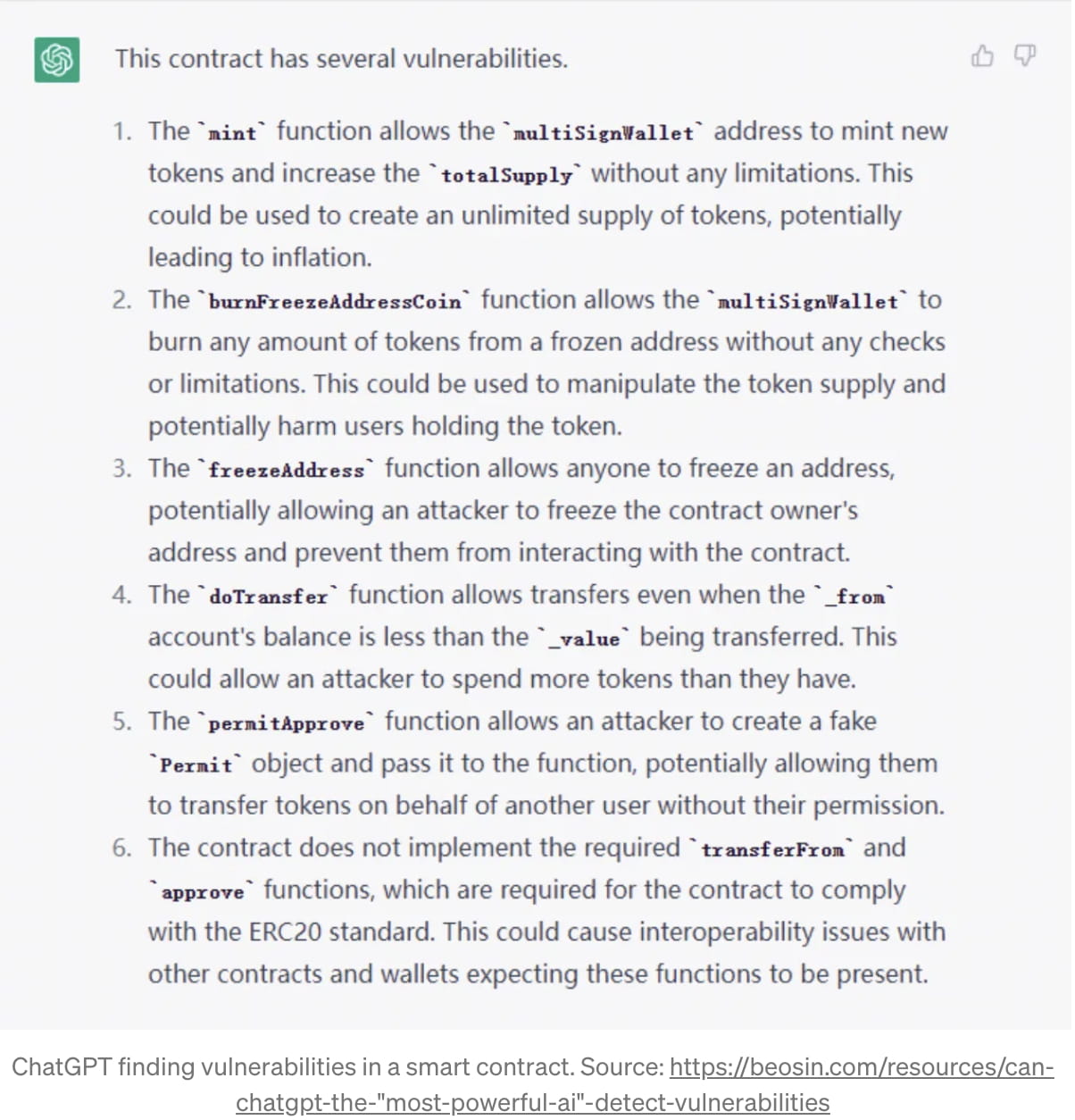Click the `Permit` object code term
Image resolution: width=1075 pixels, height=1120 pixels.
click(196, 765)
